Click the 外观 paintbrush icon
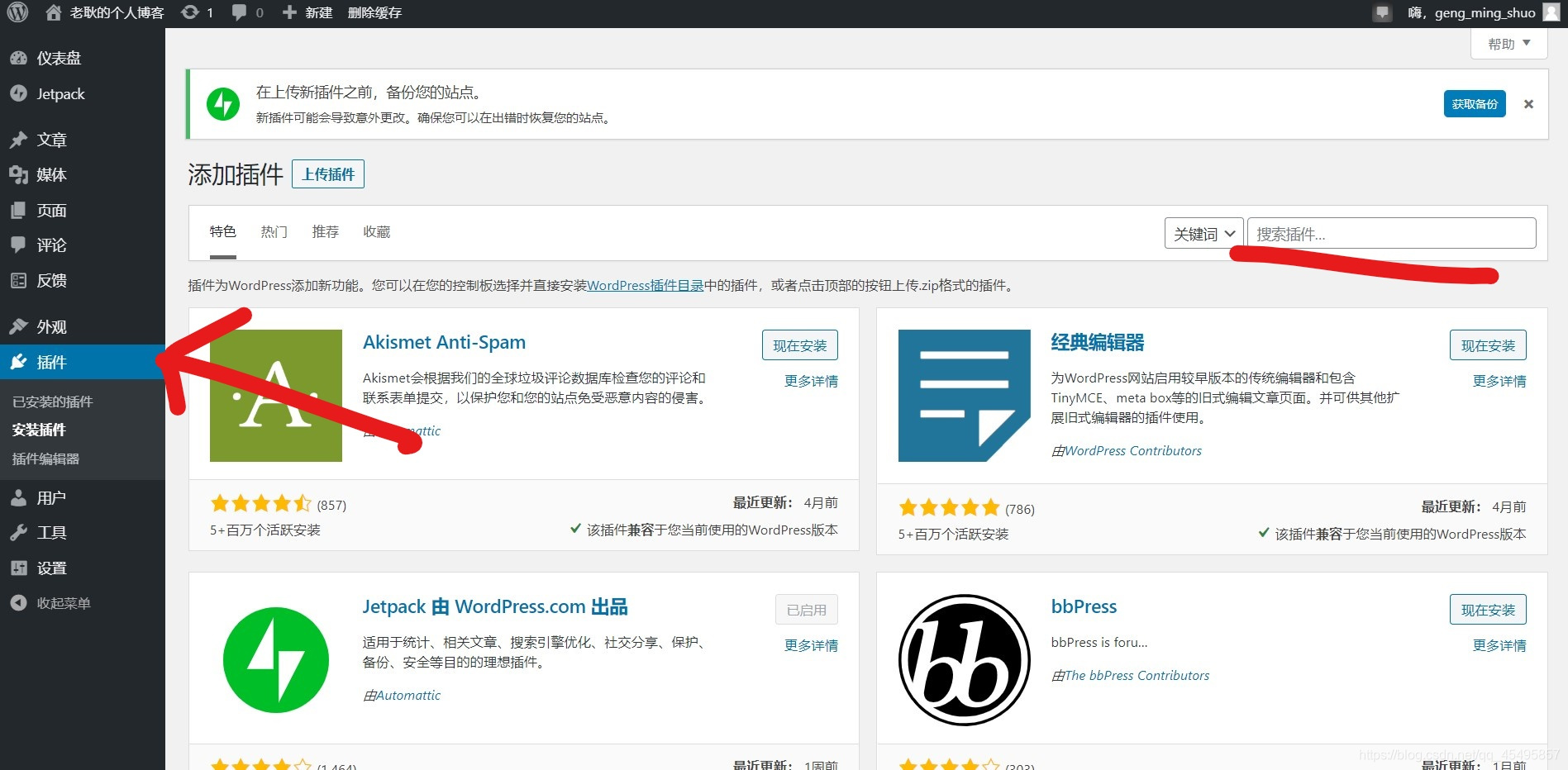The width and height of the screenshot is (1568, 770). pyautogui.click(x=19, y=326)
